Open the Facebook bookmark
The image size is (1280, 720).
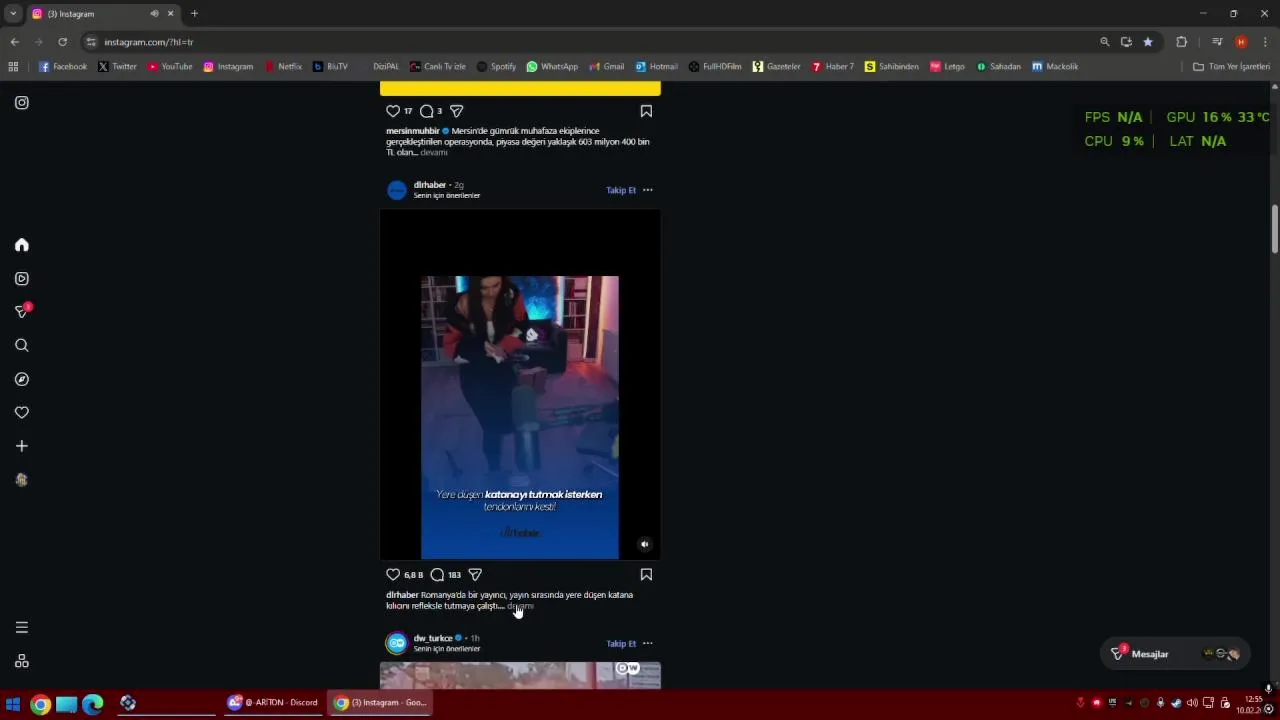click(x=63, y=67)
